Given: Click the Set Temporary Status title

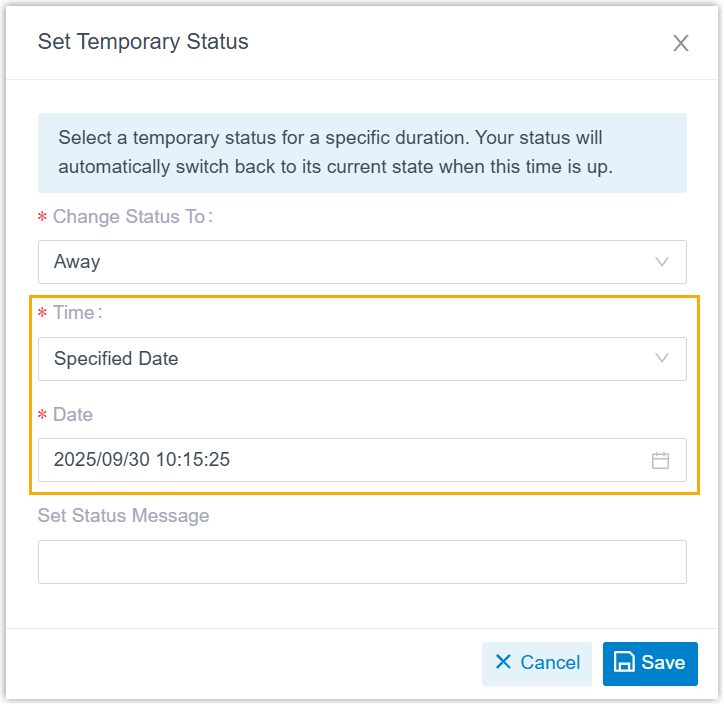Looking at the screenshot, I should click(x=143, y=42).
